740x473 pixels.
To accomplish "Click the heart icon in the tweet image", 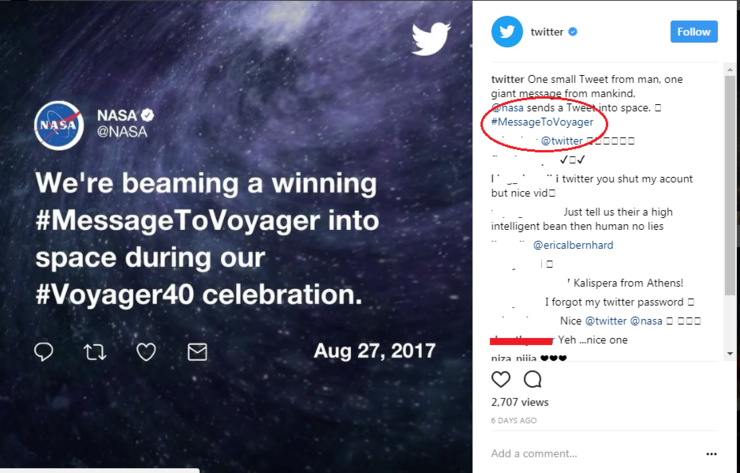I will tap(146, 351).
